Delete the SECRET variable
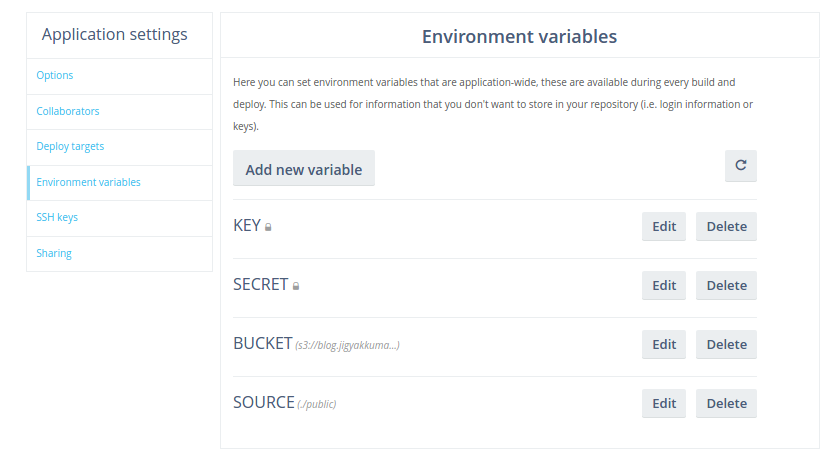The image size is (835, 470). coord(726,285)
